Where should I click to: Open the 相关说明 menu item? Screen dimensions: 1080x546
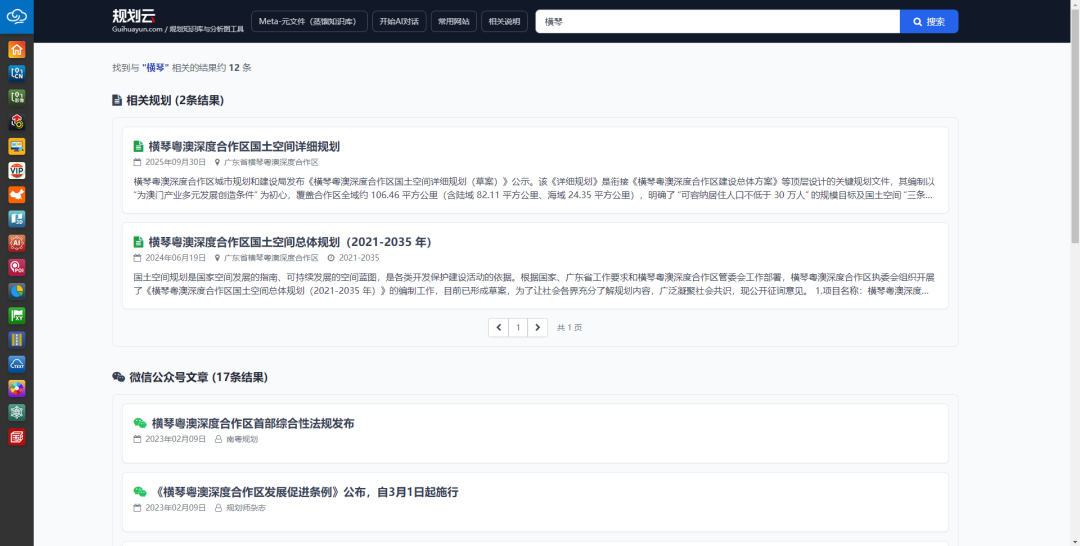click(x=504, y=21)
